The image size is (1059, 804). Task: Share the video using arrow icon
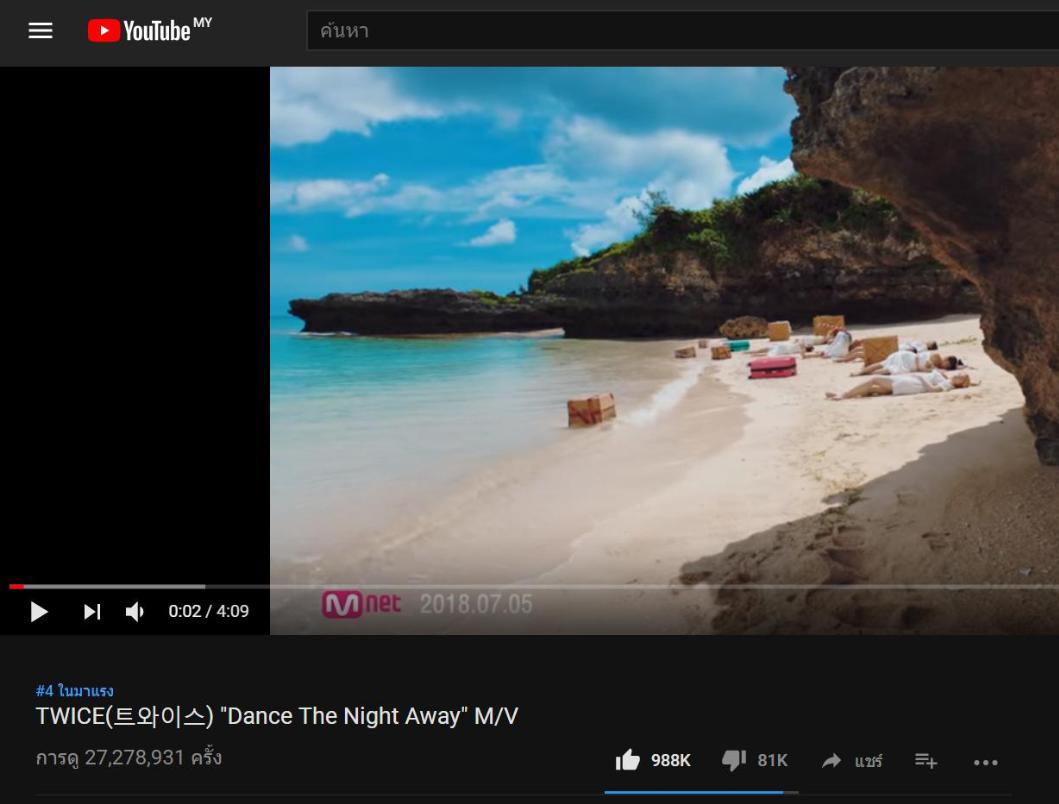(831, 761)
